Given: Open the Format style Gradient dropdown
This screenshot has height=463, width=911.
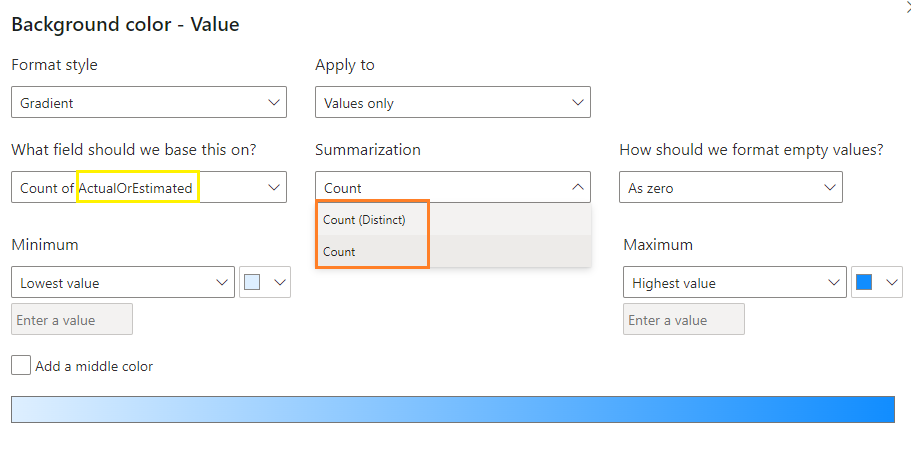Looking at the screenshot, I should (149, 102).
